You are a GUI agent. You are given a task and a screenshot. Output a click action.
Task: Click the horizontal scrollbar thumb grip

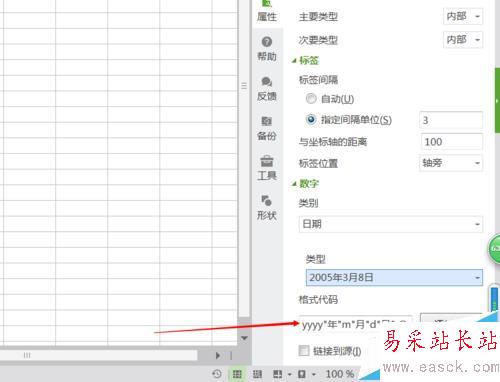[27, 355]
